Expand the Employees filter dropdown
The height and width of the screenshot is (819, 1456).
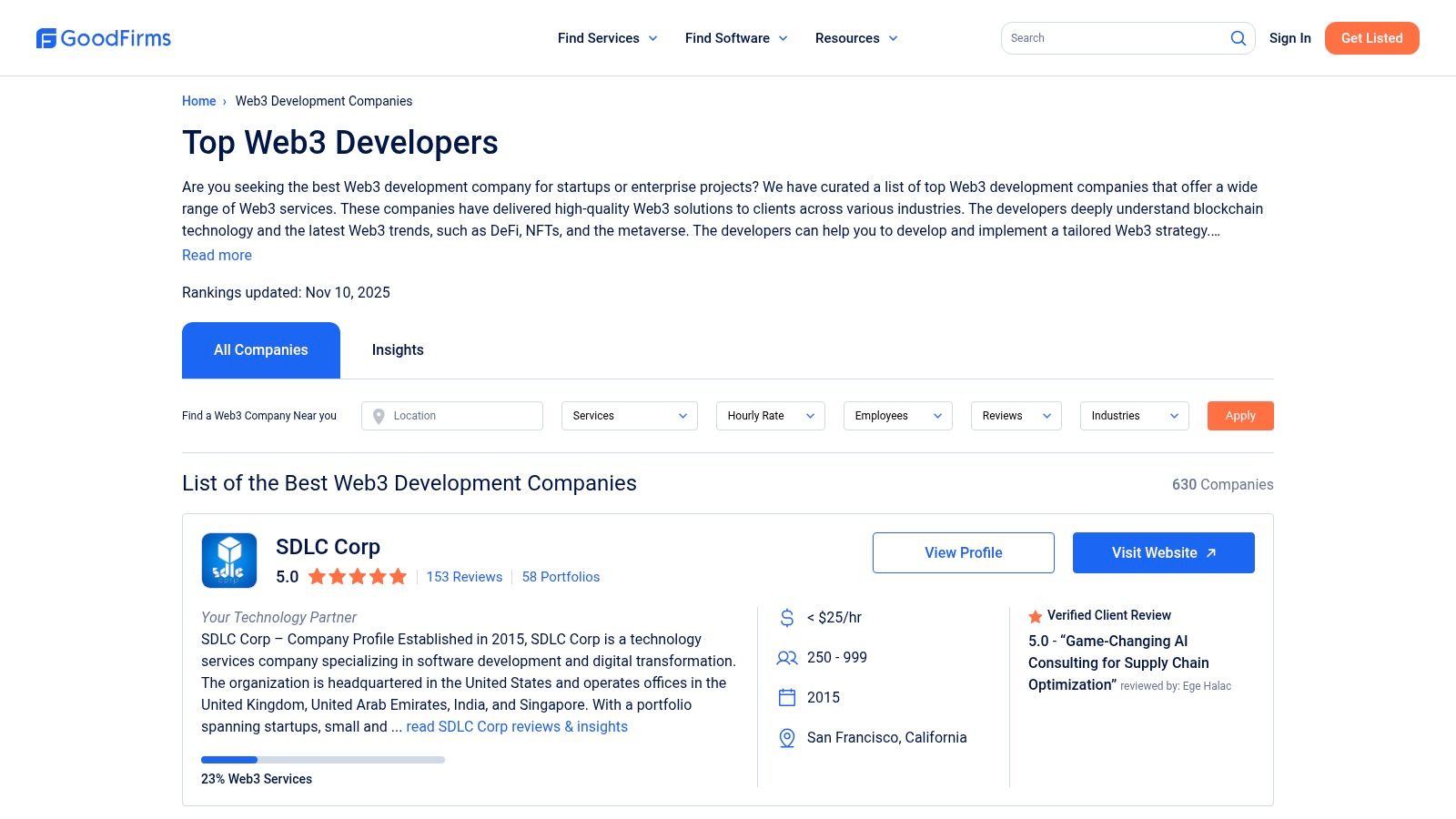[898, 416]
